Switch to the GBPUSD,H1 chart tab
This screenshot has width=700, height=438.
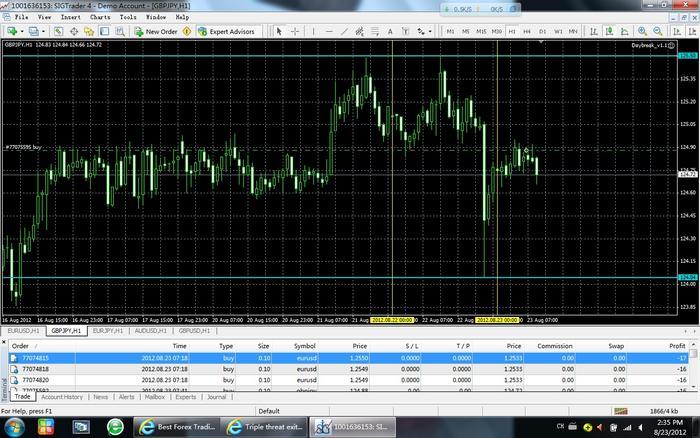click(194, 331)
